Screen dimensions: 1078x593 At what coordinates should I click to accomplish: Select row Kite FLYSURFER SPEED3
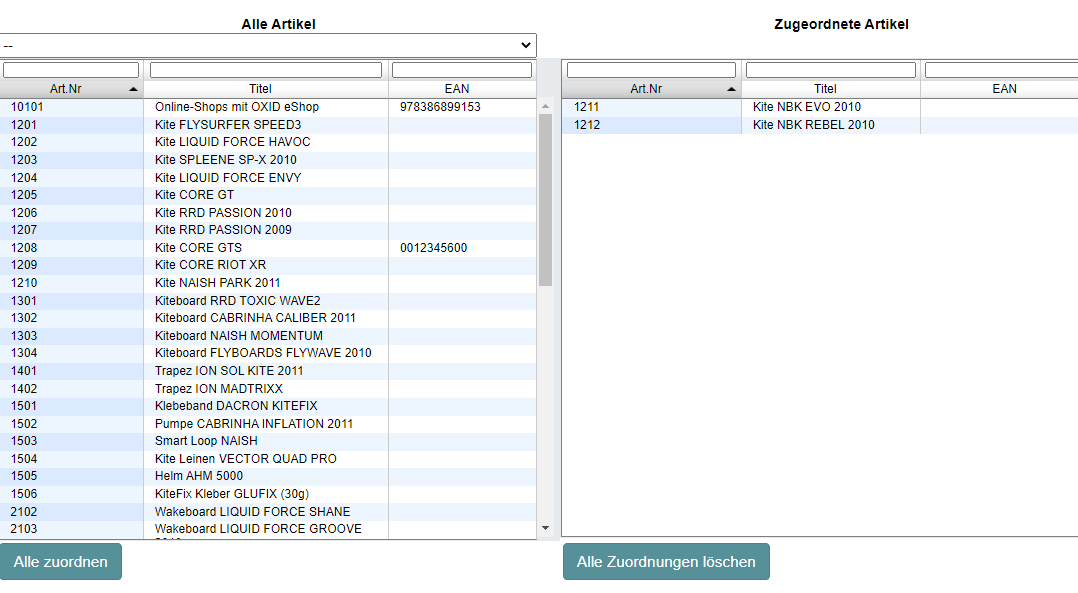[x=268, y=125]
